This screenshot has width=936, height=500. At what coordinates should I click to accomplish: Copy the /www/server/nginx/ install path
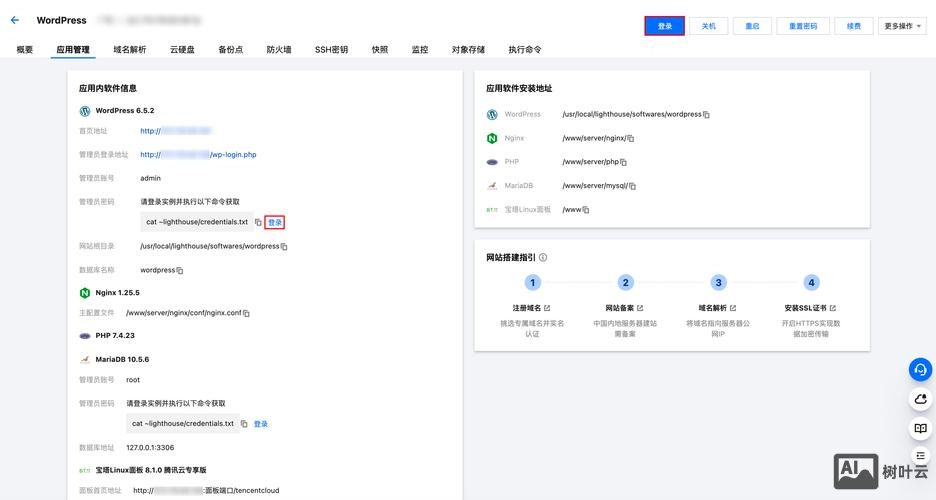pyautogui.click(x=630, y=138)
